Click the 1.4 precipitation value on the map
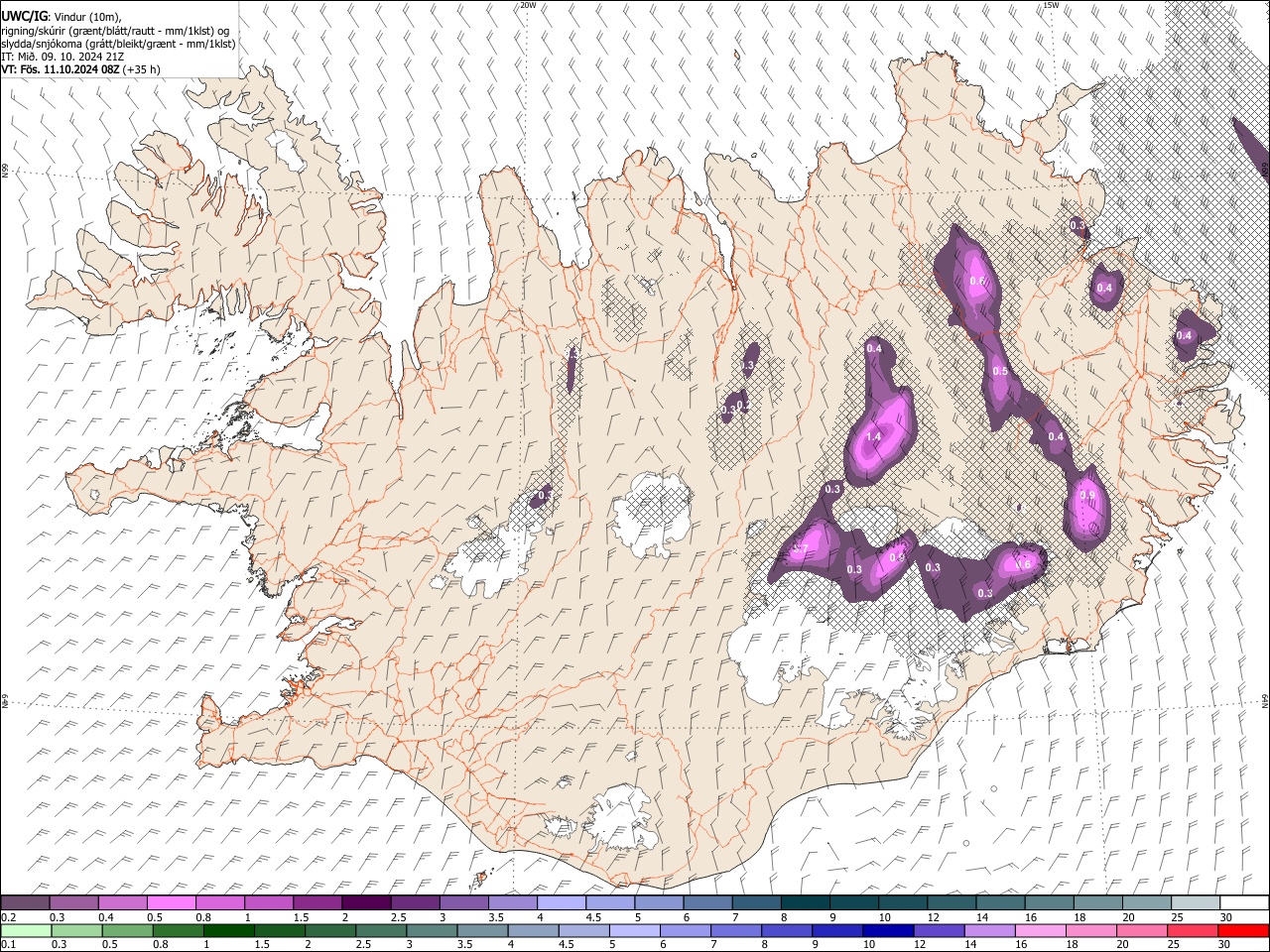Viewport: 1270px width, 952px height. coord(874,437)
